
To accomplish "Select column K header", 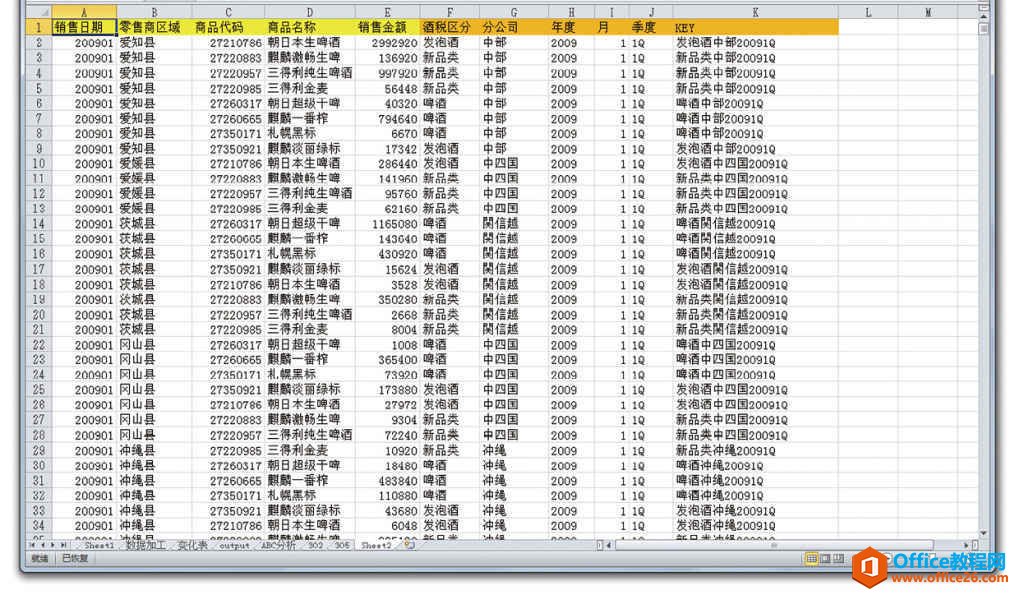I will 755,12.
